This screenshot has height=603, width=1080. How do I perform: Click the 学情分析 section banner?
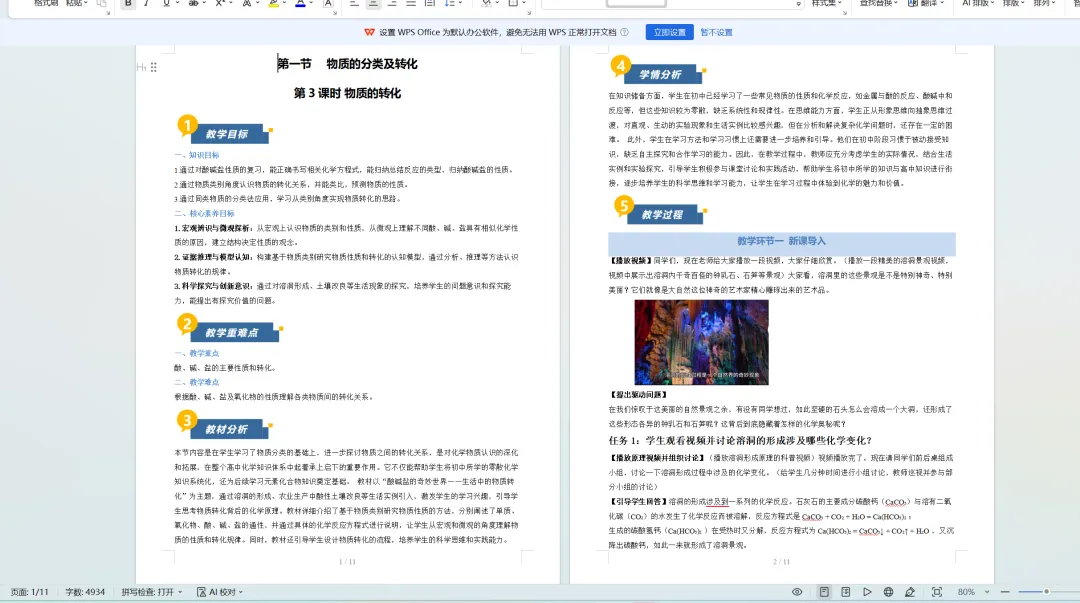(658, 72)
